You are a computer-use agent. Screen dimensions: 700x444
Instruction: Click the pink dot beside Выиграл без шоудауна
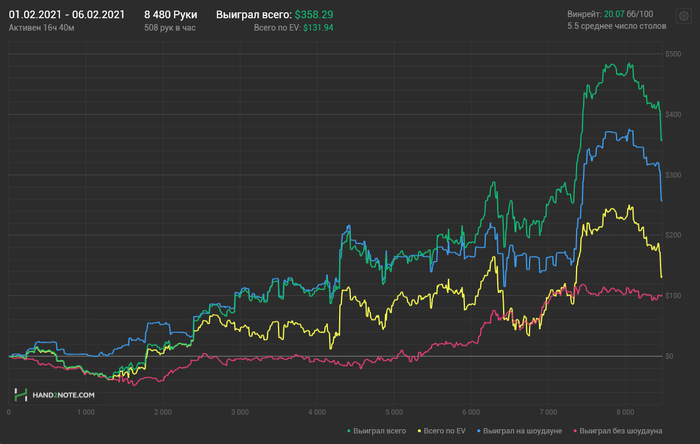point(574,431)
